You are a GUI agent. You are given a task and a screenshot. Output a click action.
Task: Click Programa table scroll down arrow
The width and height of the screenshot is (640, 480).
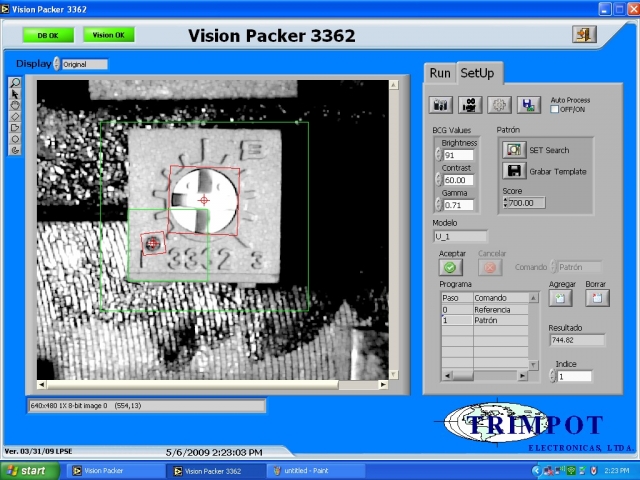point(533,364)
